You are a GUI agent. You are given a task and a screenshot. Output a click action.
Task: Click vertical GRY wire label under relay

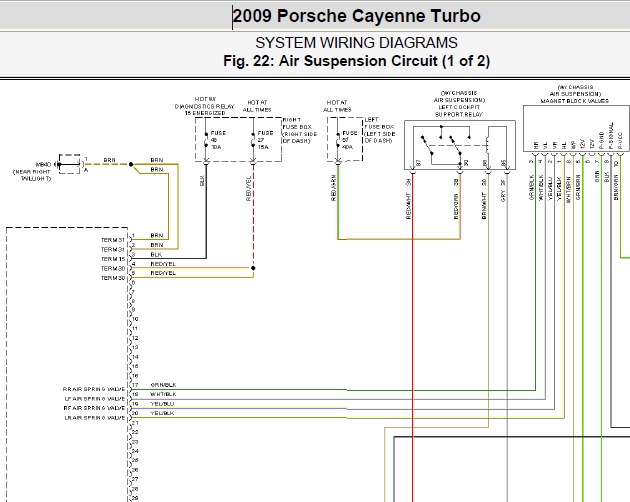(503, 196)
